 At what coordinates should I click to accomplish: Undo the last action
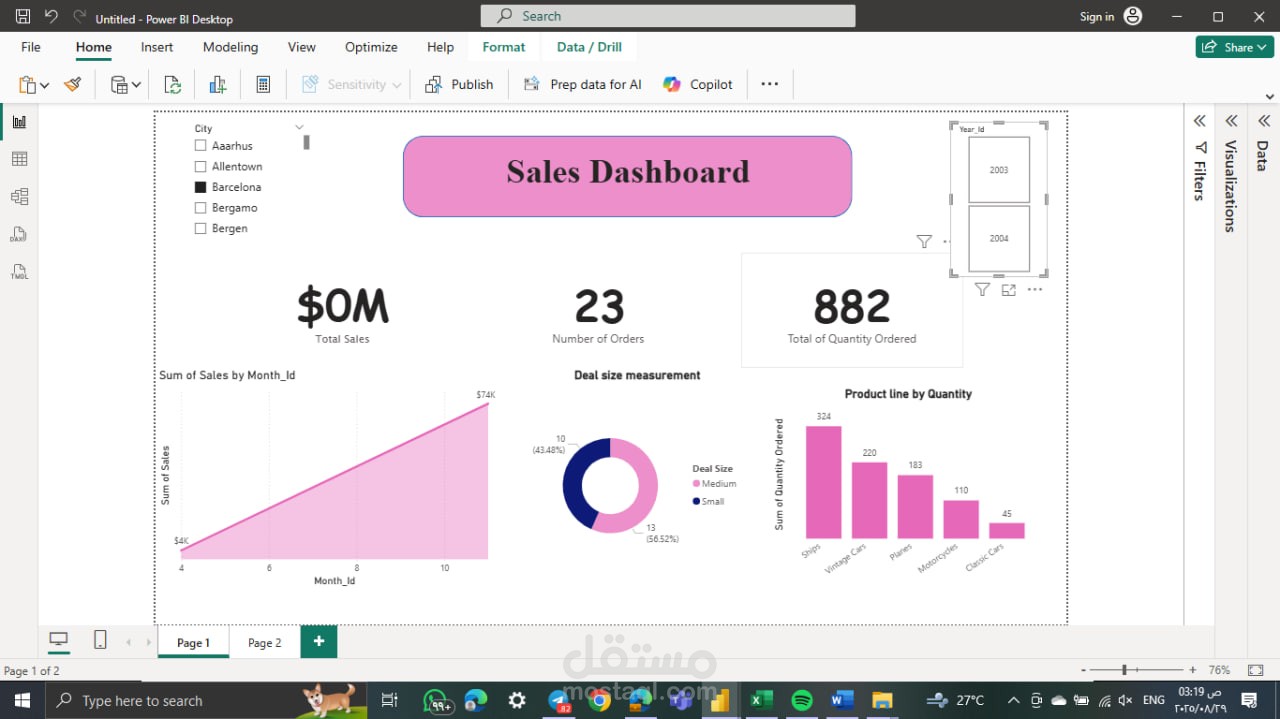point(52,17)
